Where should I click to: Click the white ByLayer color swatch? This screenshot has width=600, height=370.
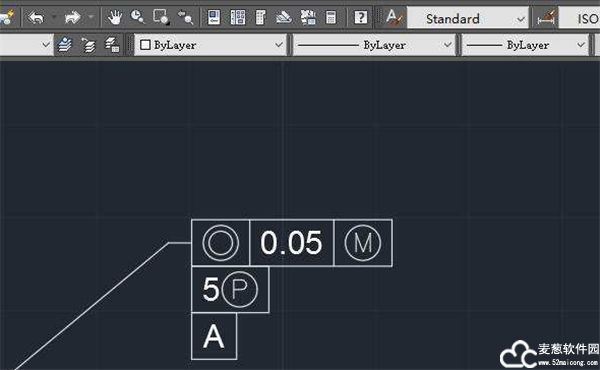coord(145,45)
